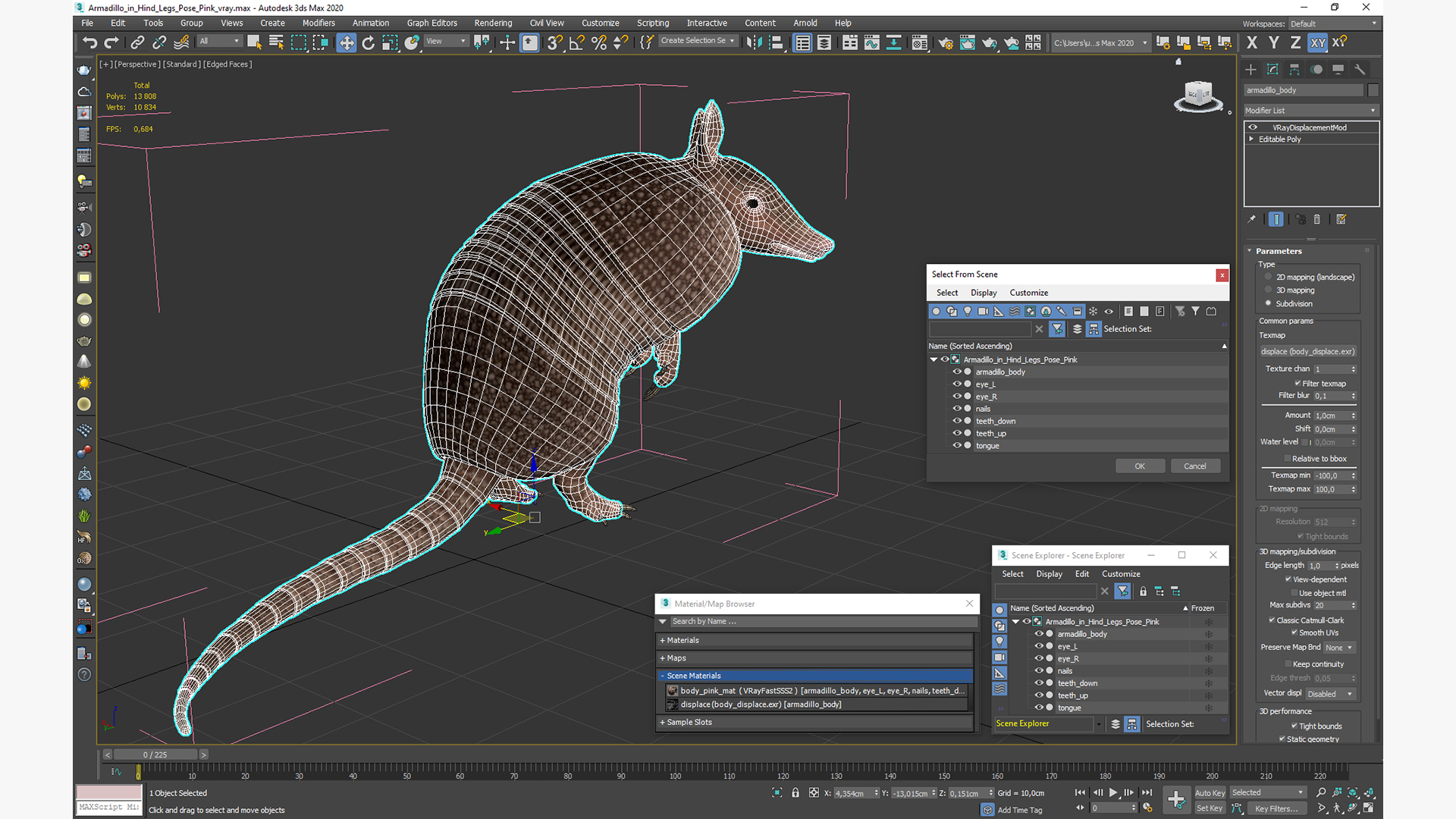
Task: Enable the Use object mtl checkbox
Action: tap(1294, 593)
